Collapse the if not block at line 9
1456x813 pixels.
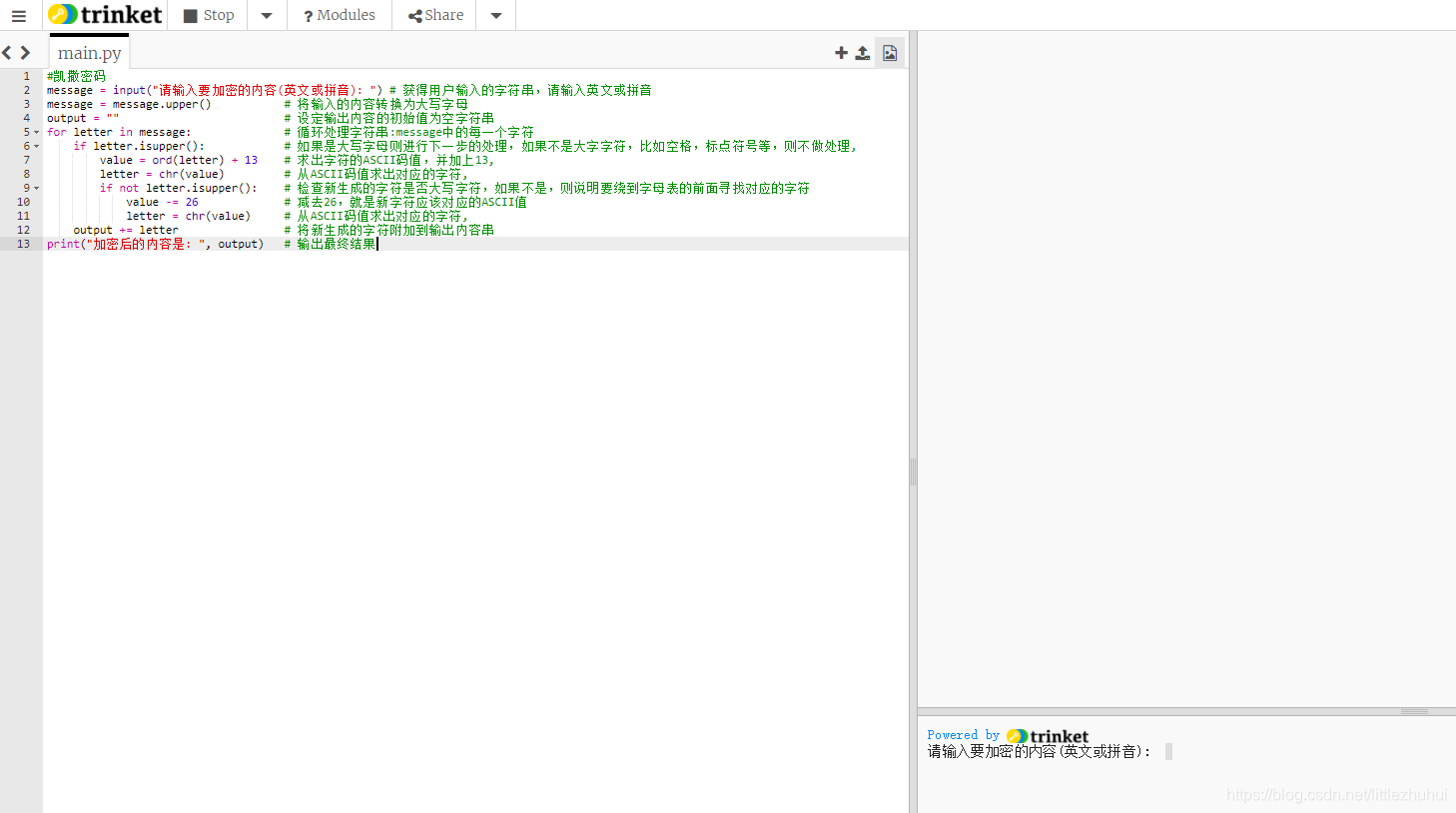point(37,188)
